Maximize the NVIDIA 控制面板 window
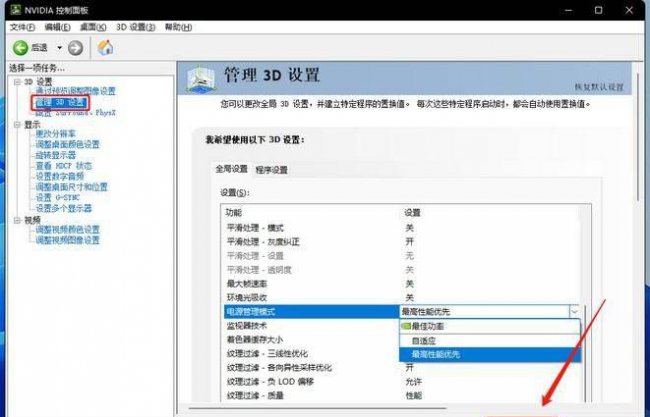The image size is (650, 417). point(598,10)
